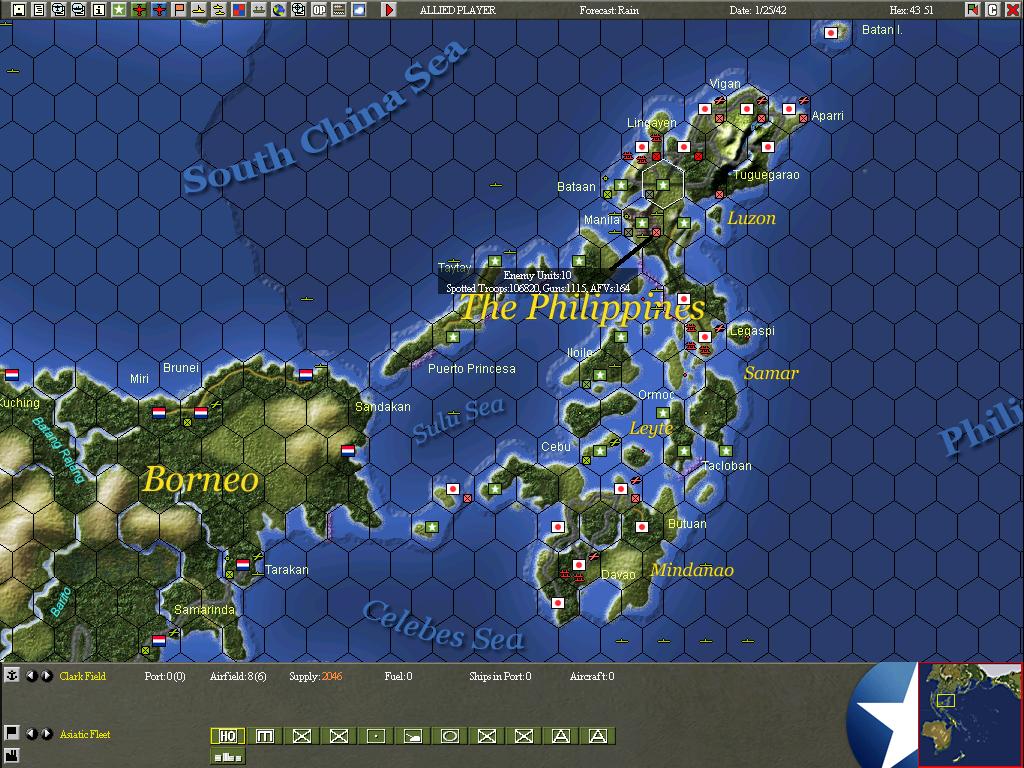This screenshot has height=768, width=1024.
Task: Select previous unit with left arrow by Asiatic Fleet
Action: coord(32,733)
